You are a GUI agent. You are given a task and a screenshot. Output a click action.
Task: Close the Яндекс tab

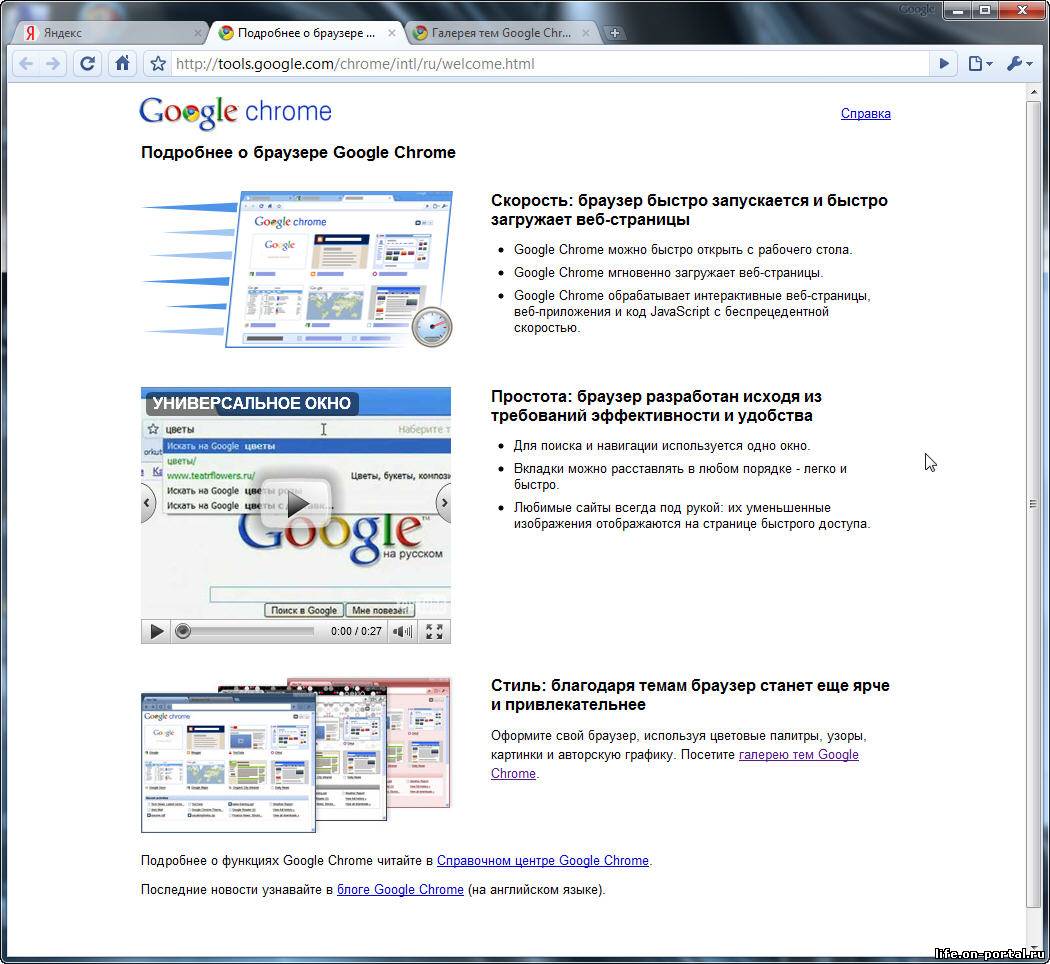(198, 33)
